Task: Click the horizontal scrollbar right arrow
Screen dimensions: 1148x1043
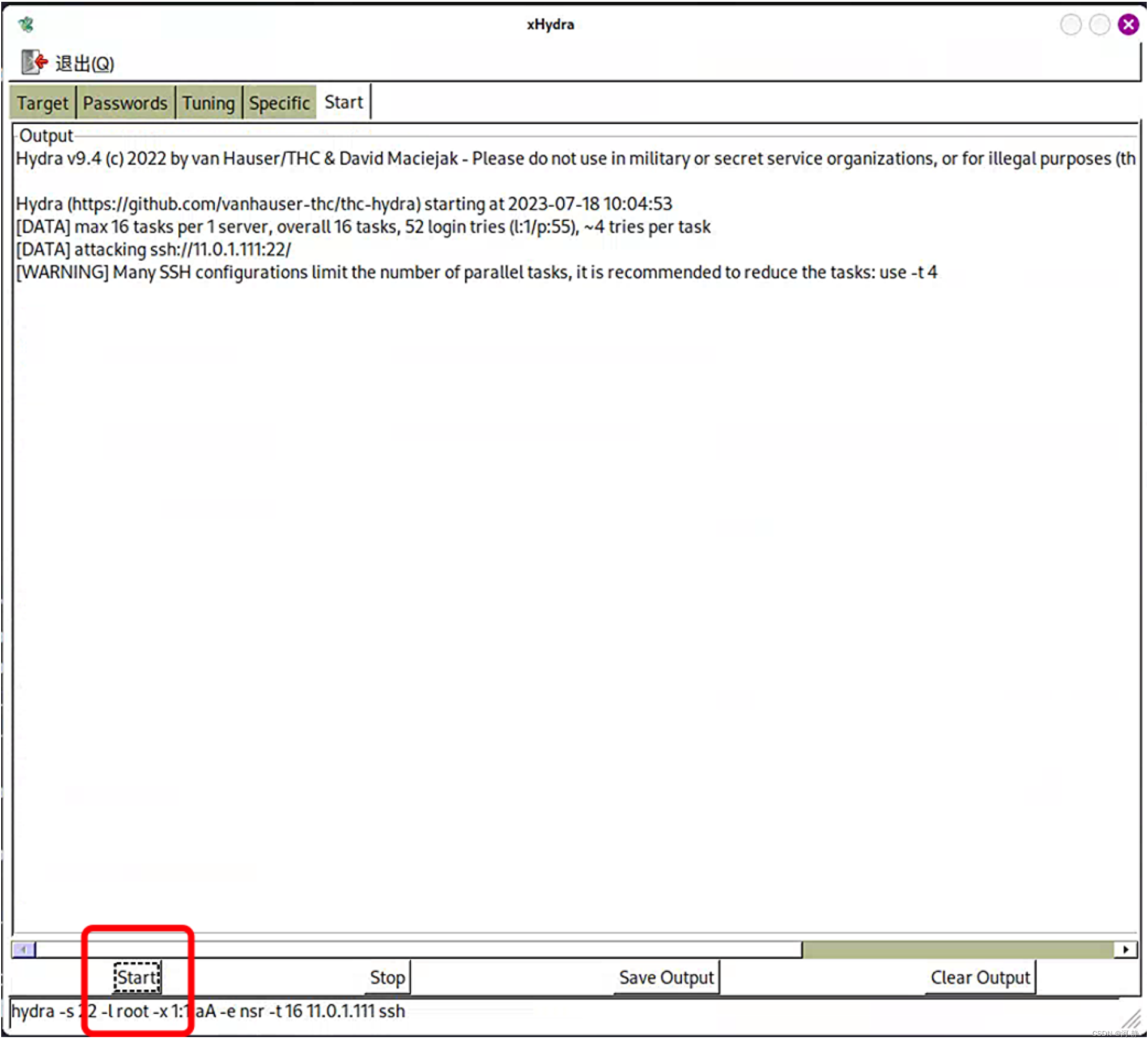Action: tap(1126, 949)
